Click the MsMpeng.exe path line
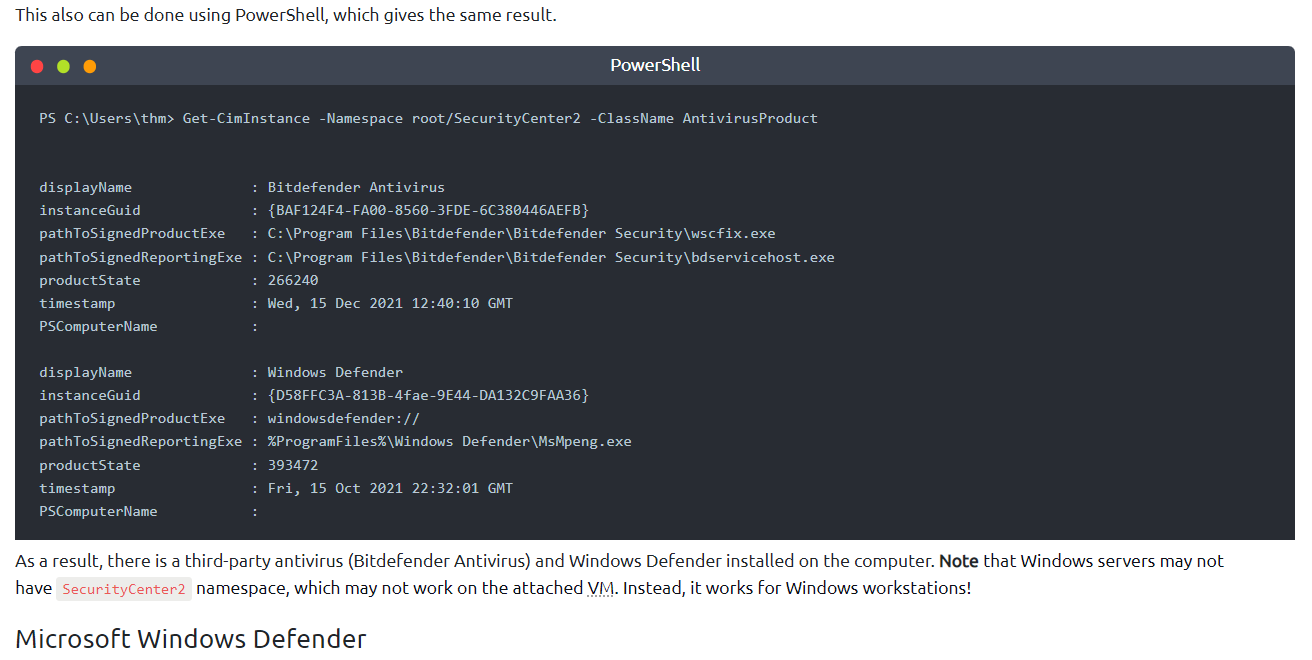This screenshot has width=1312, height=660. pos(449,441)
